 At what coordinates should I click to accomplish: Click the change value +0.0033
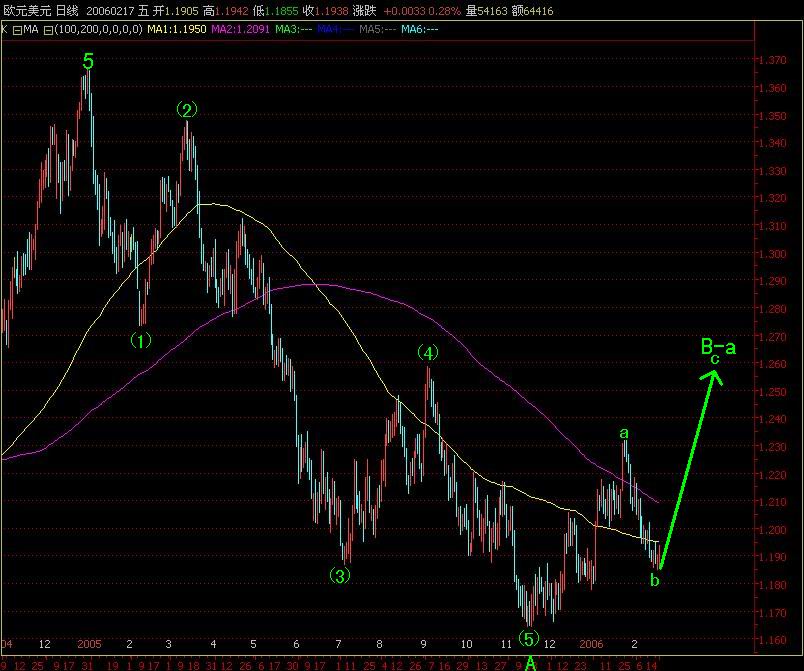coord(404,11)
